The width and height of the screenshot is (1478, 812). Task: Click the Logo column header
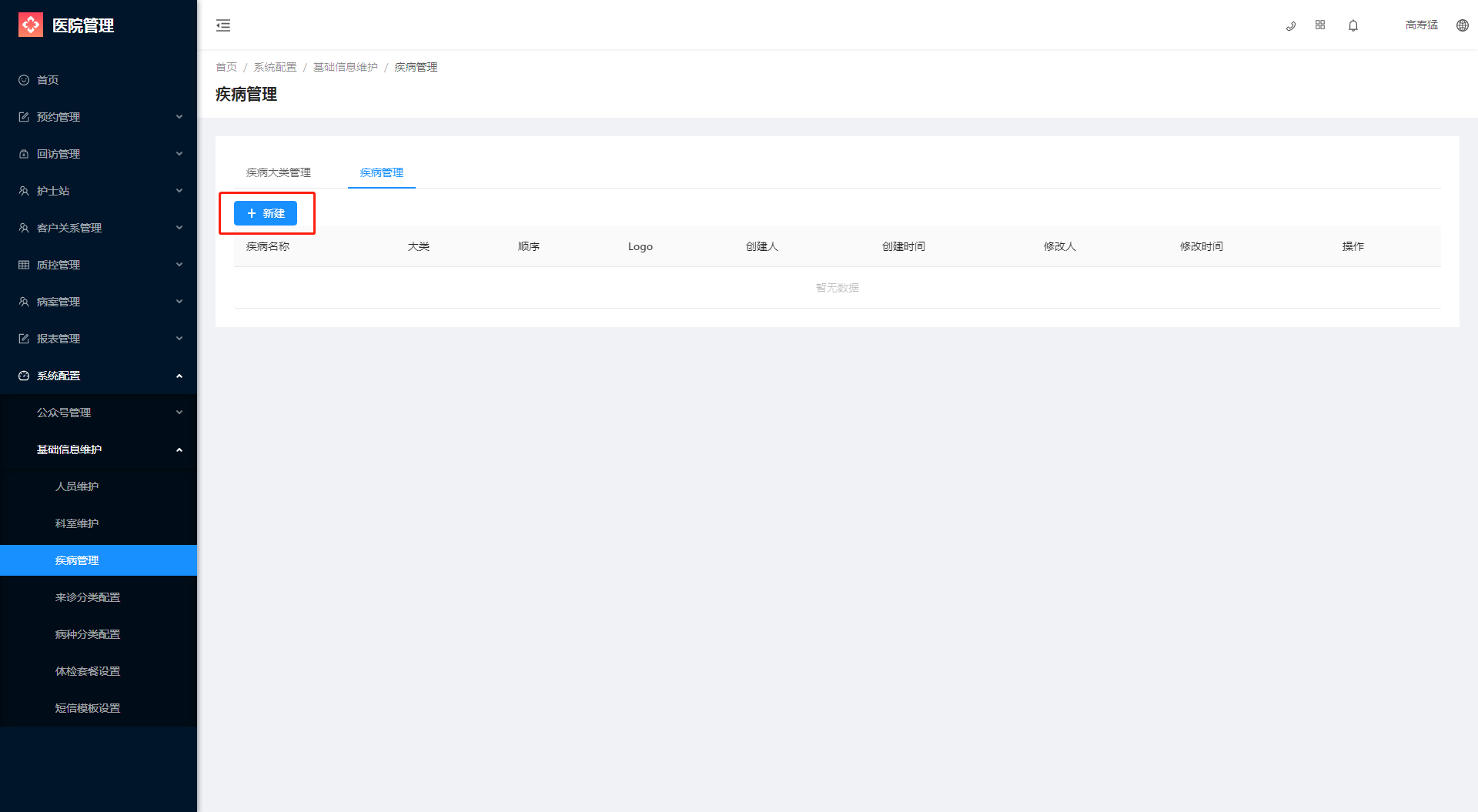click(640, 246)
